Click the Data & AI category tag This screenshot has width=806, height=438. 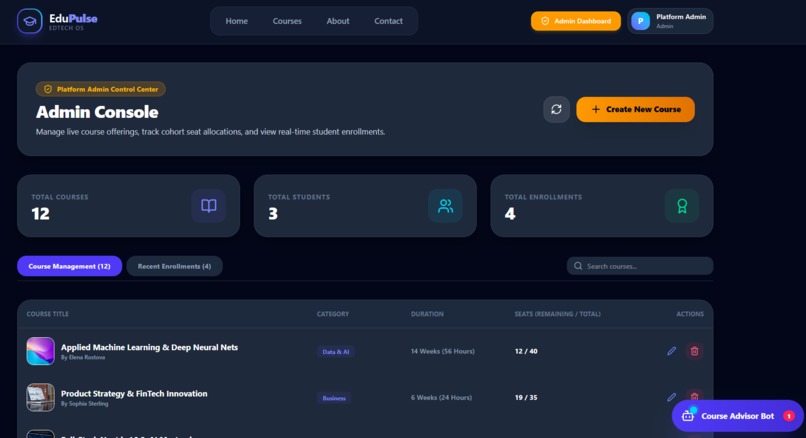[335, 352]
